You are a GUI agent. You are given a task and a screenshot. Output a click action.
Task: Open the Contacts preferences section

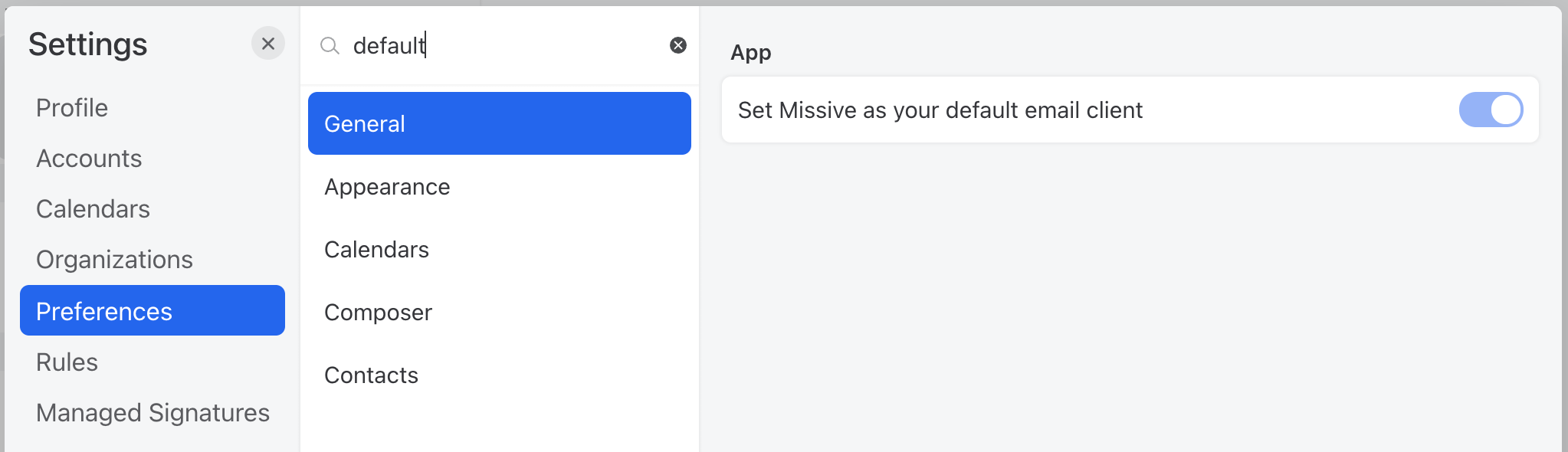[372, 375]
